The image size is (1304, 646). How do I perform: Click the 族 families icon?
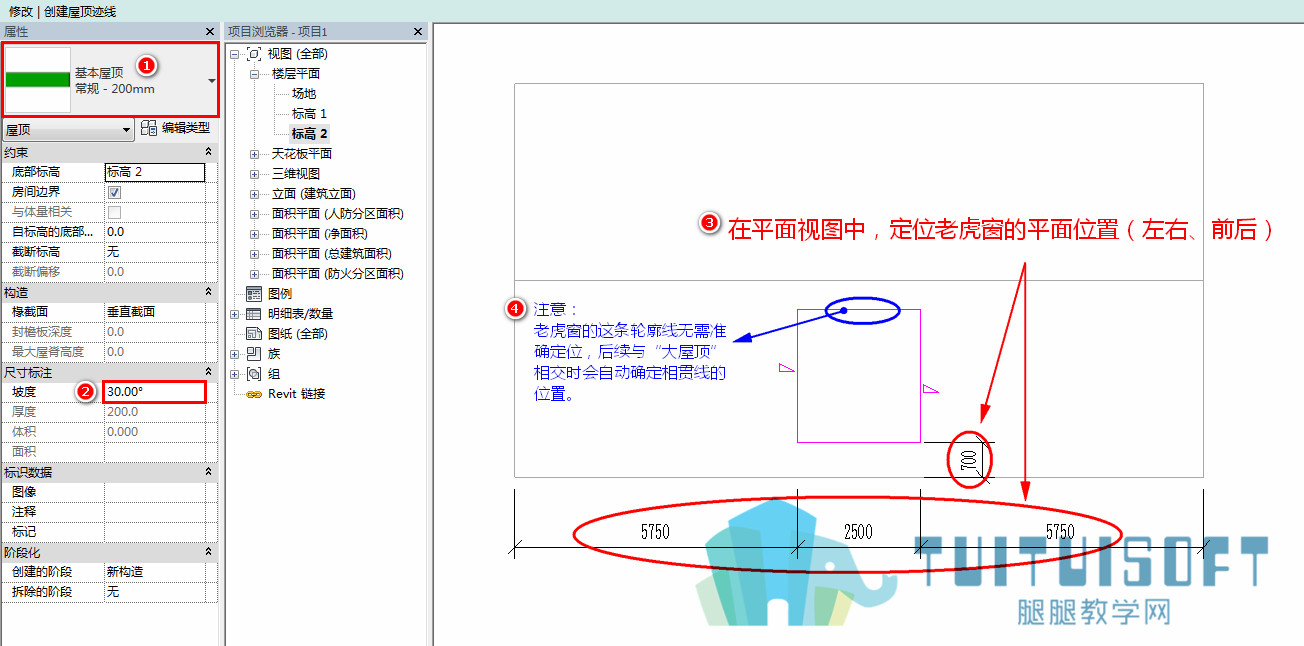[x=254, y=354]
